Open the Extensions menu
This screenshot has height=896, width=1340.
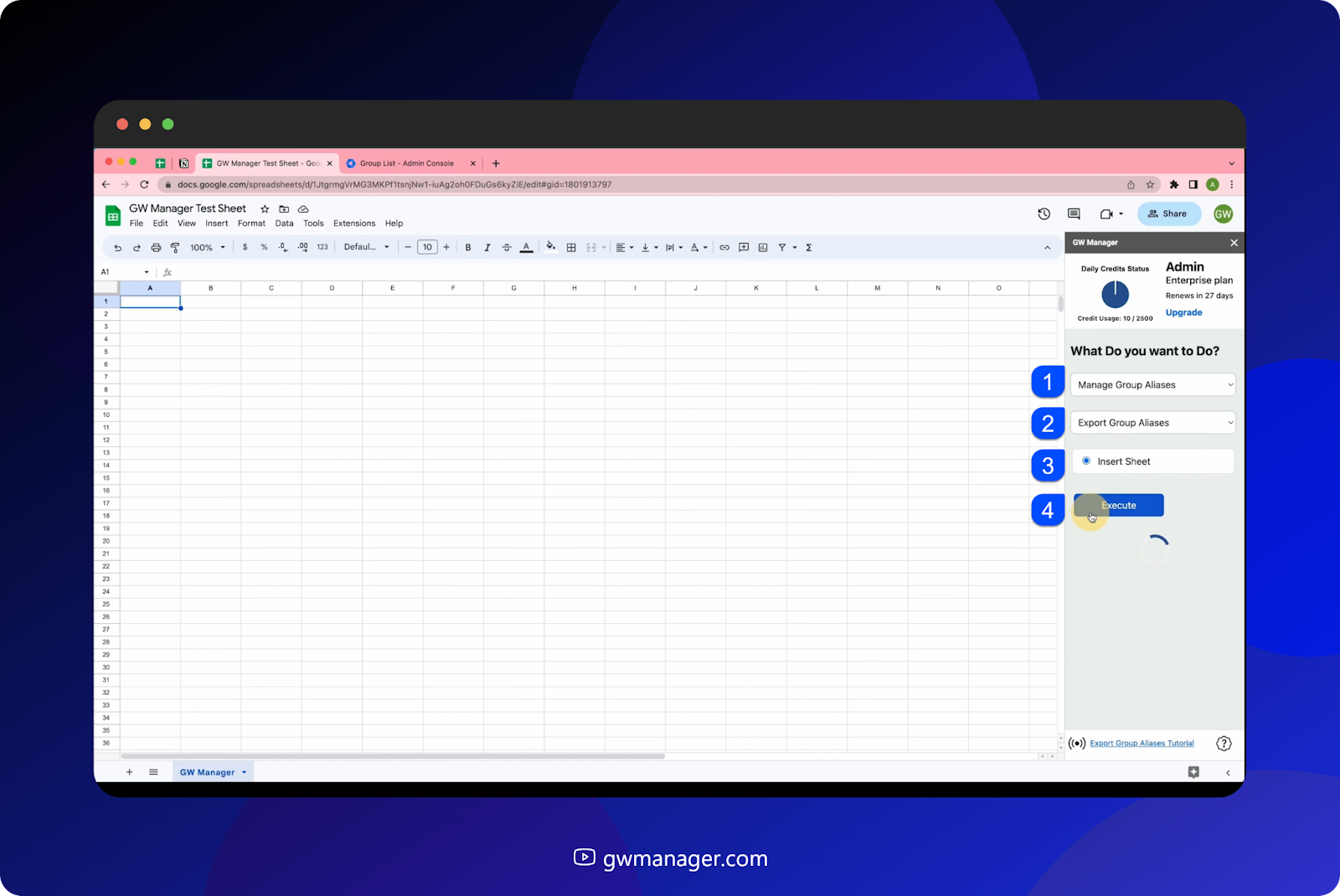[x=354, y=224]
